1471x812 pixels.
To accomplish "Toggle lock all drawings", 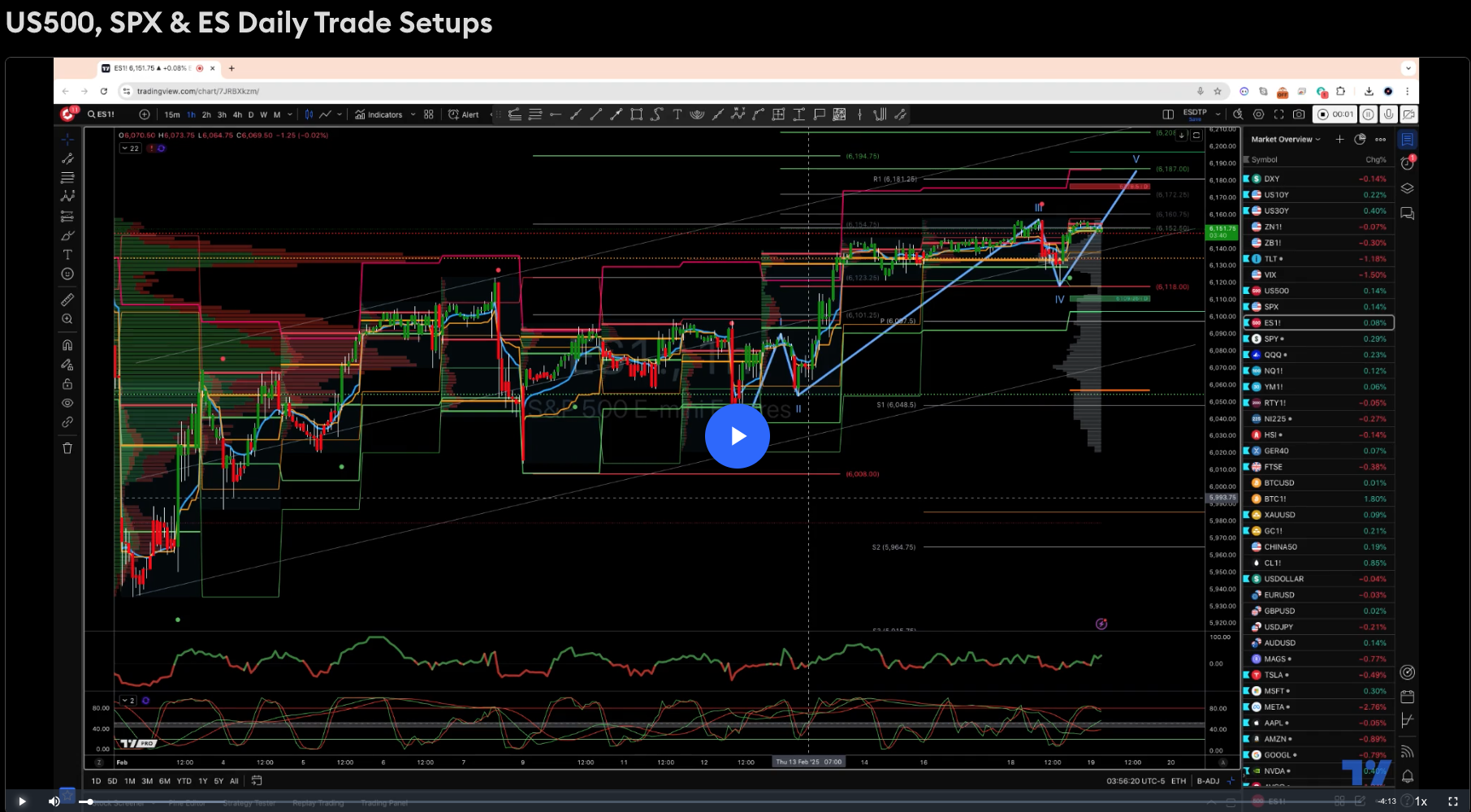I will pos(67,383).
